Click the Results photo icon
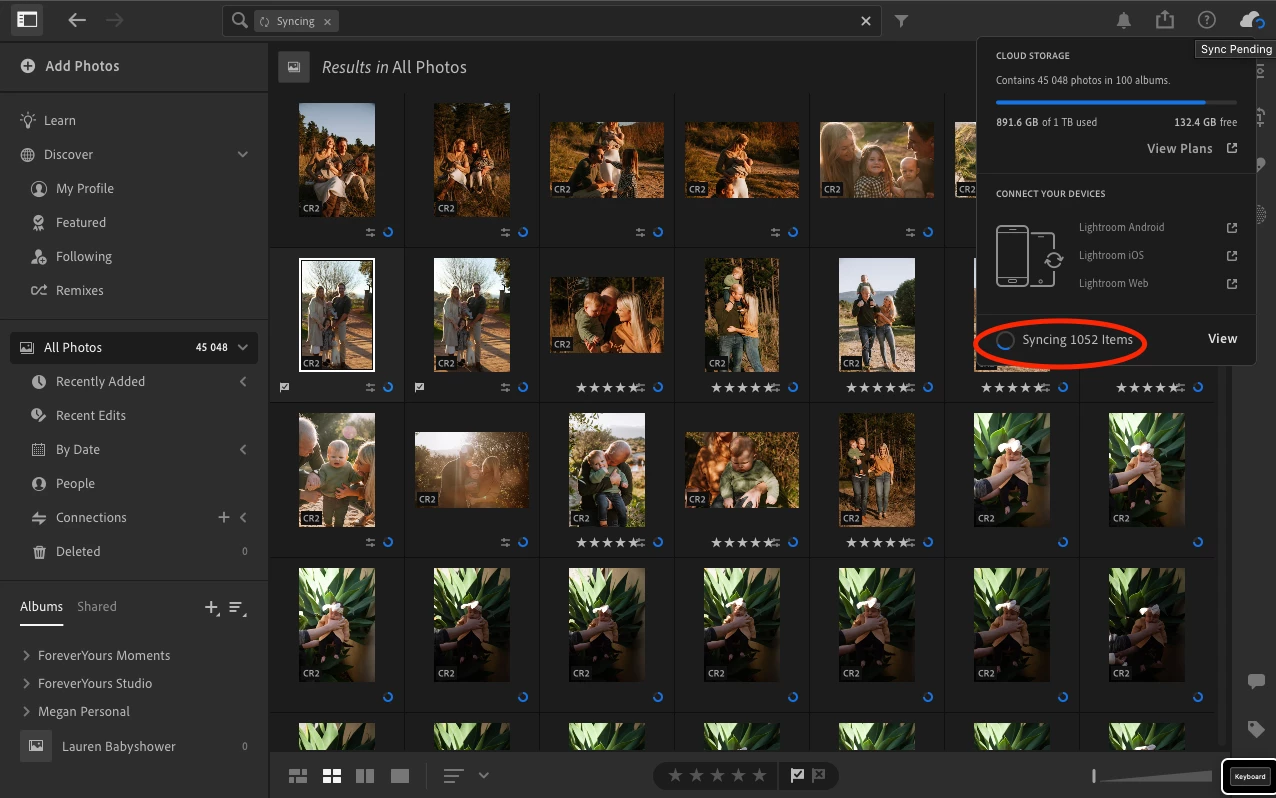Screen dimensions: 1276x798 294,67
